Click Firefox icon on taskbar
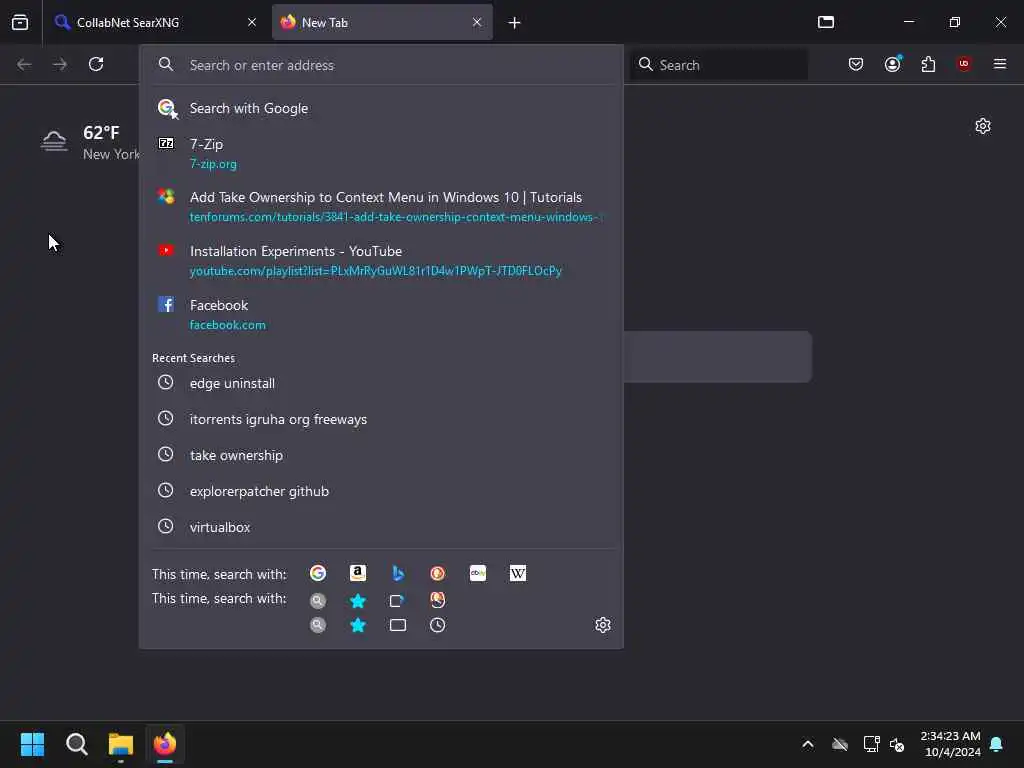 tap(165, 744)
